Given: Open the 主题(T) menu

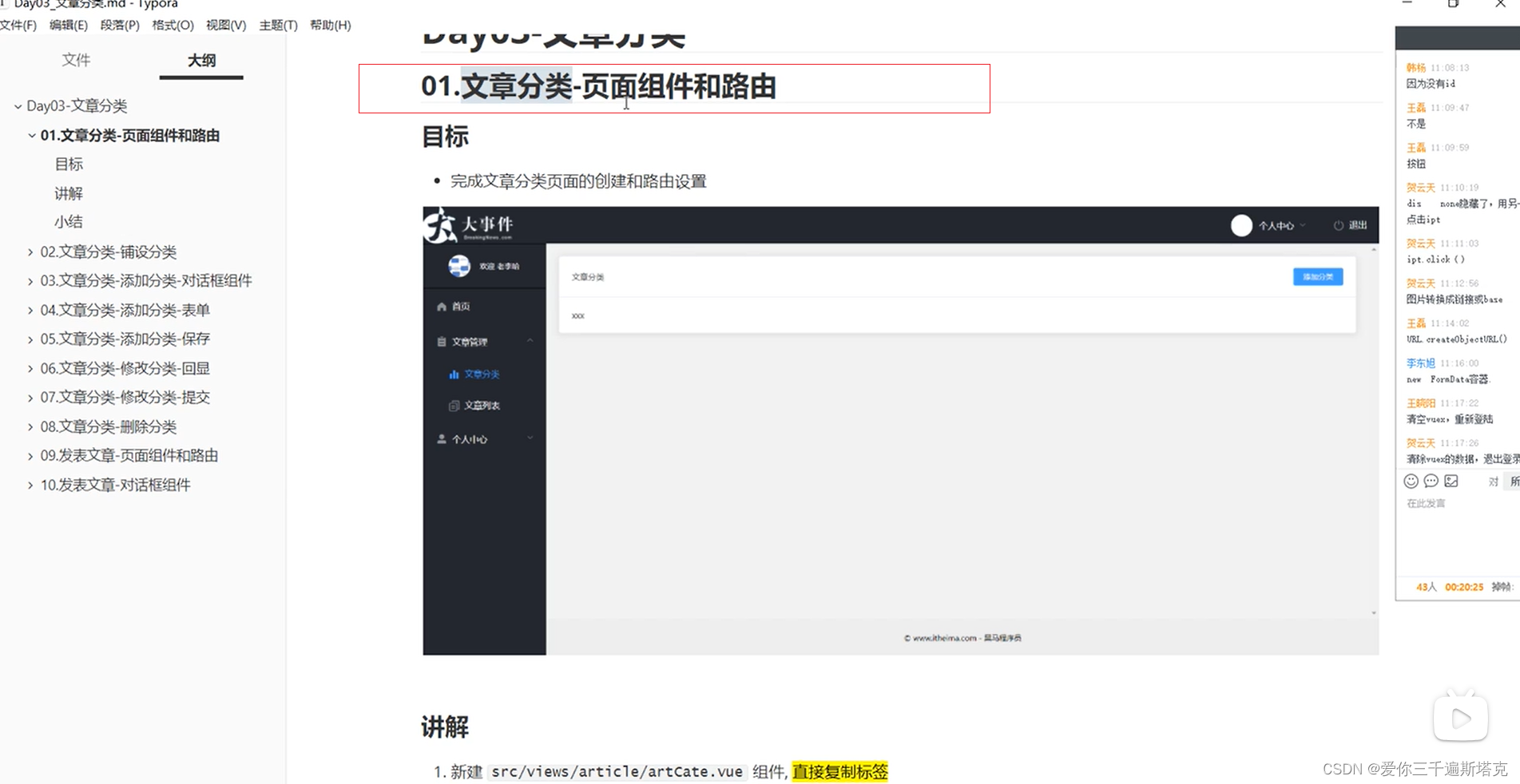Looking at the screenshot, I should [278, 25].
